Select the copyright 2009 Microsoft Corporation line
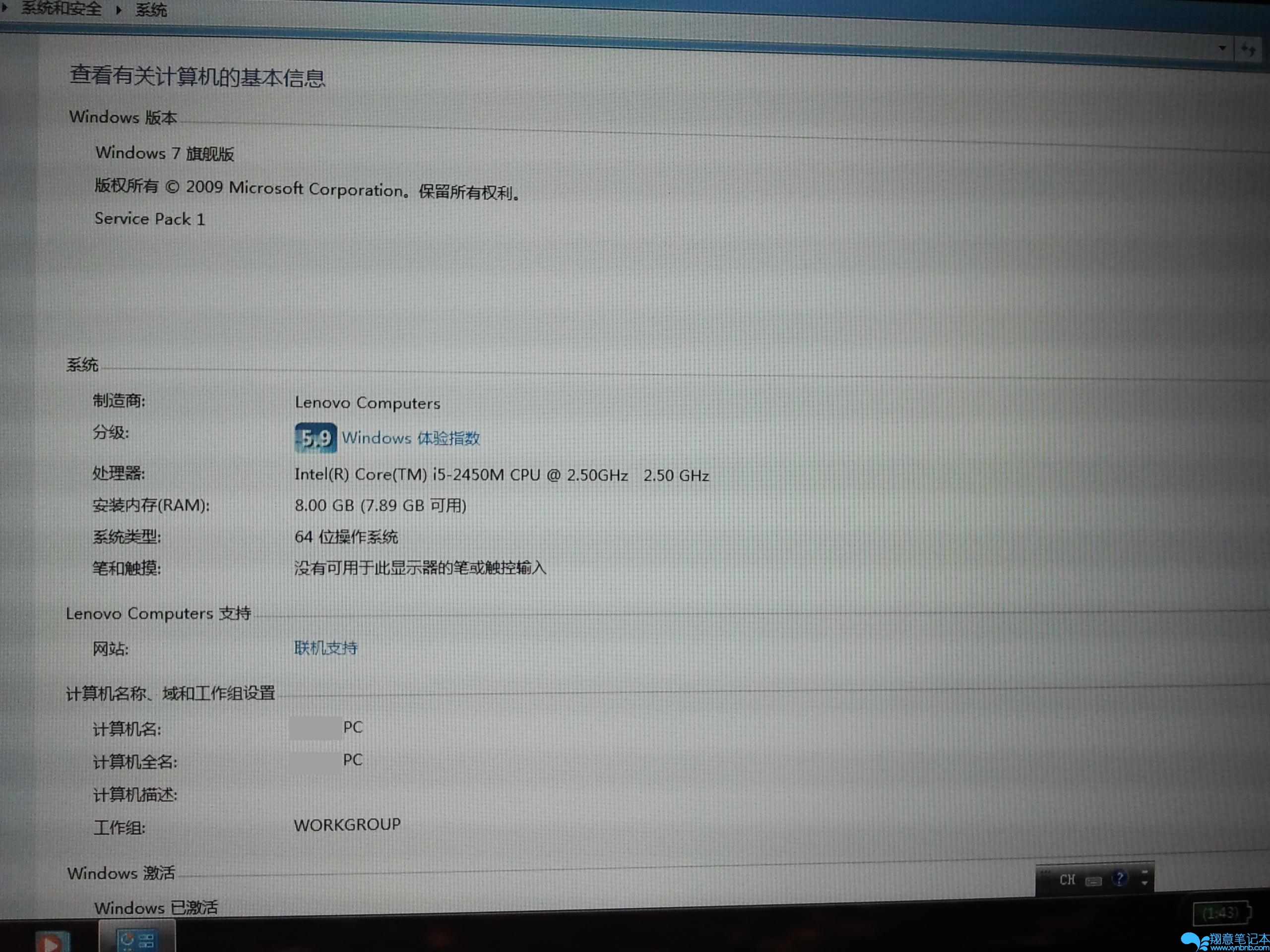Viewport: 1270px width, 952px height. coord(308,189)
